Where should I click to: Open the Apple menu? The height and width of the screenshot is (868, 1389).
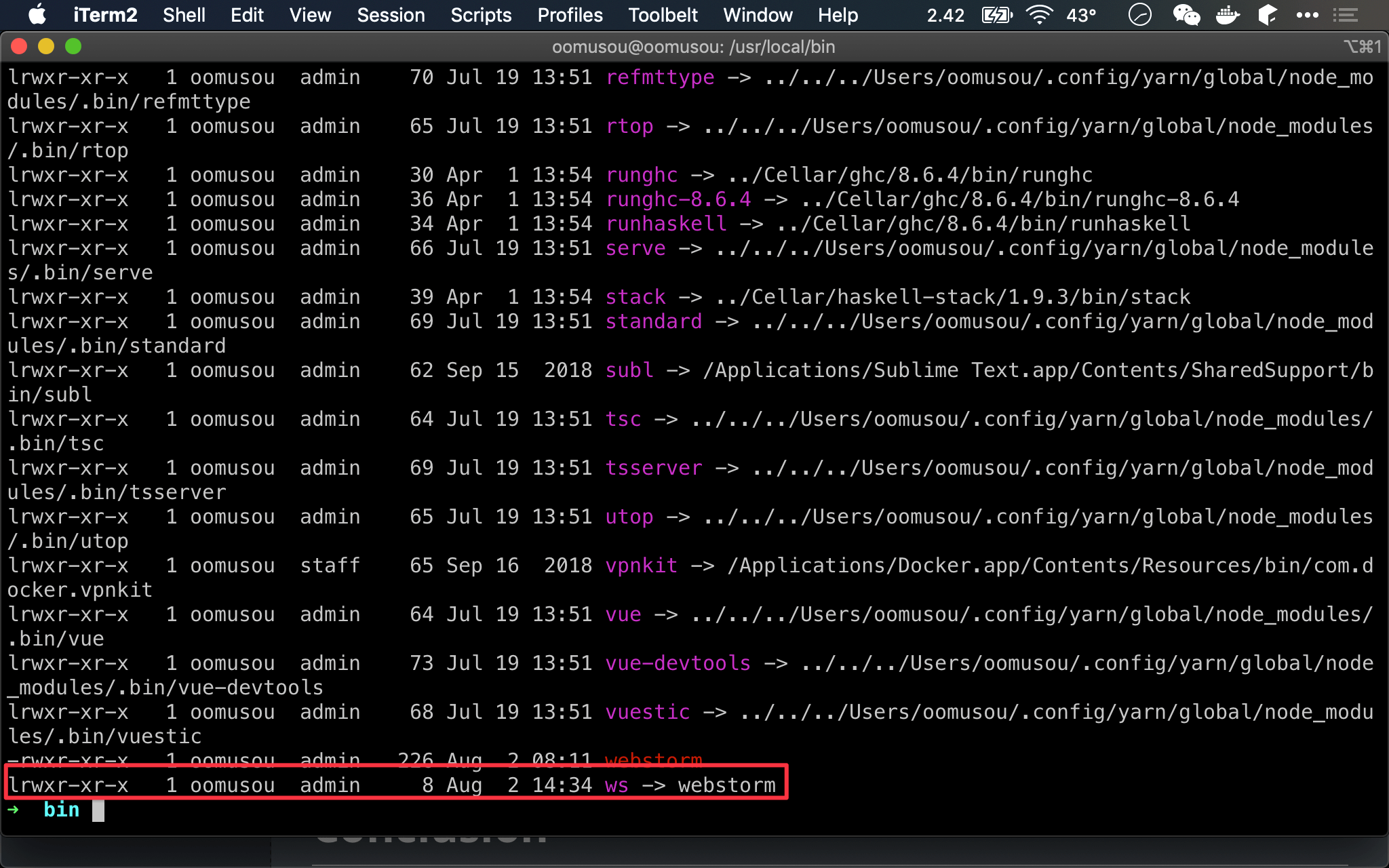pos(37,15)
